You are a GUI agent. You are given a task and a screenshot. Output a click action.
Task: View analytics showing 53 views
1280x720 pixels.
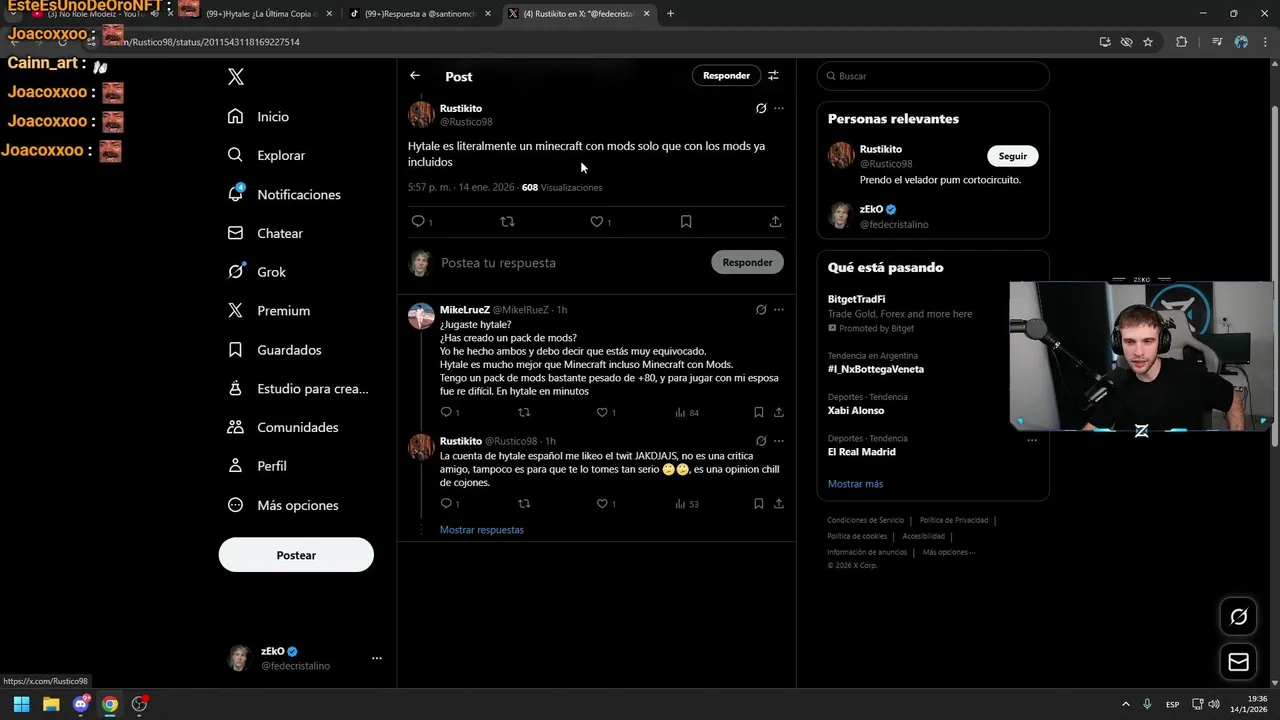coord(687,504)
